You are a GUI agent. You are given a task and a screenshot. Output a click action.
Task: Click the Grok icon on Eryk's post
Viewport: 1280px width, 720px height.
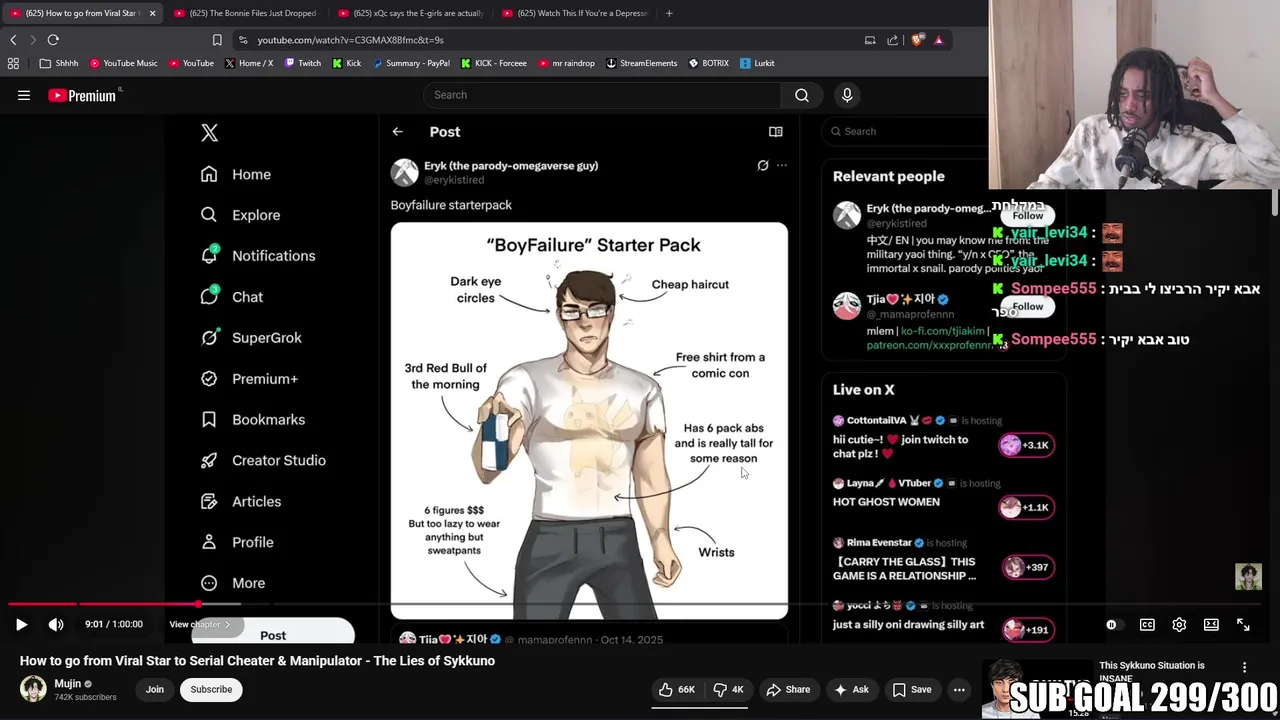pos(763,165)
